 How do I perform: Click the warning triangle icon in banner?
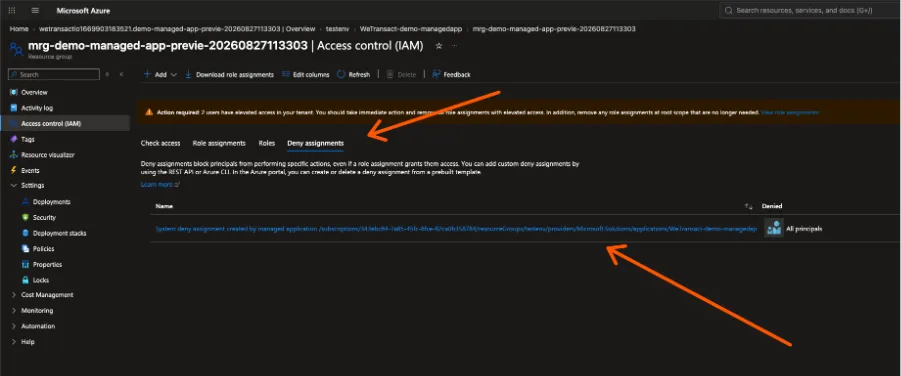click(149, 112)
